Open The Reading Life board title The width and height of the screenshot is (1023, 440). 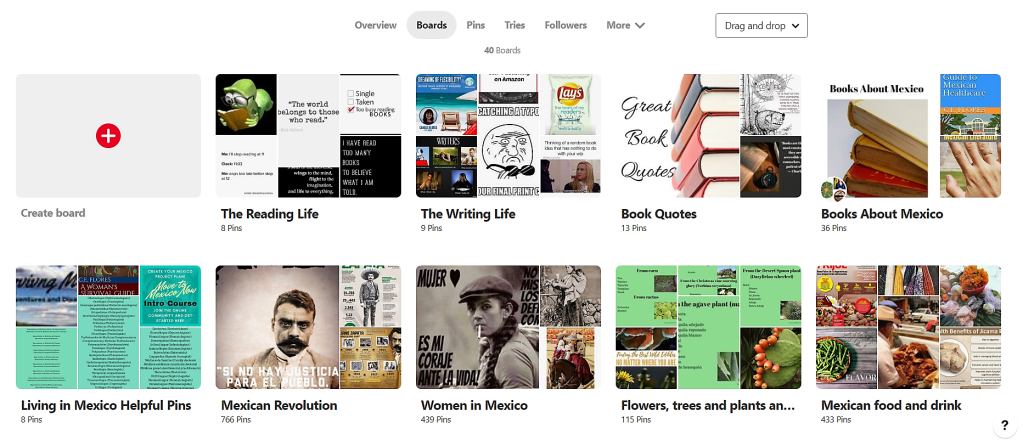pyautogui.click(x=272, y=213)
